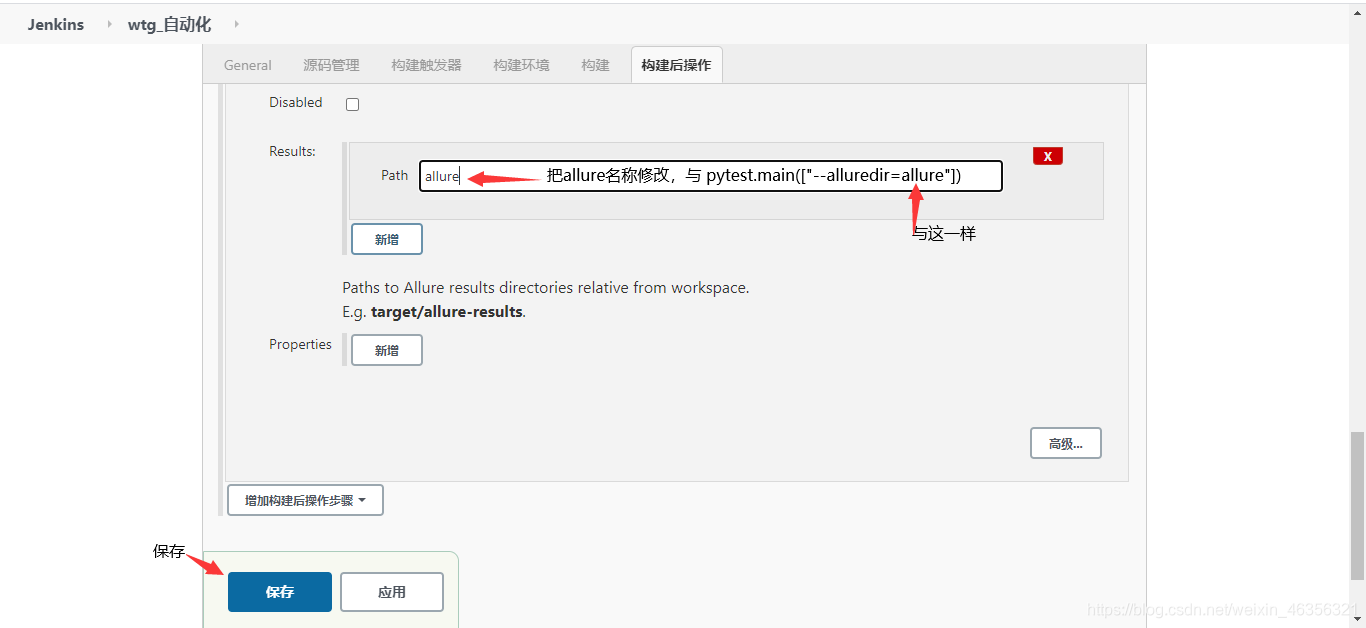Open the 增加构建后操作步骤 dropdown
Screen dimensions: 1366x628
(x=305, y=500)
